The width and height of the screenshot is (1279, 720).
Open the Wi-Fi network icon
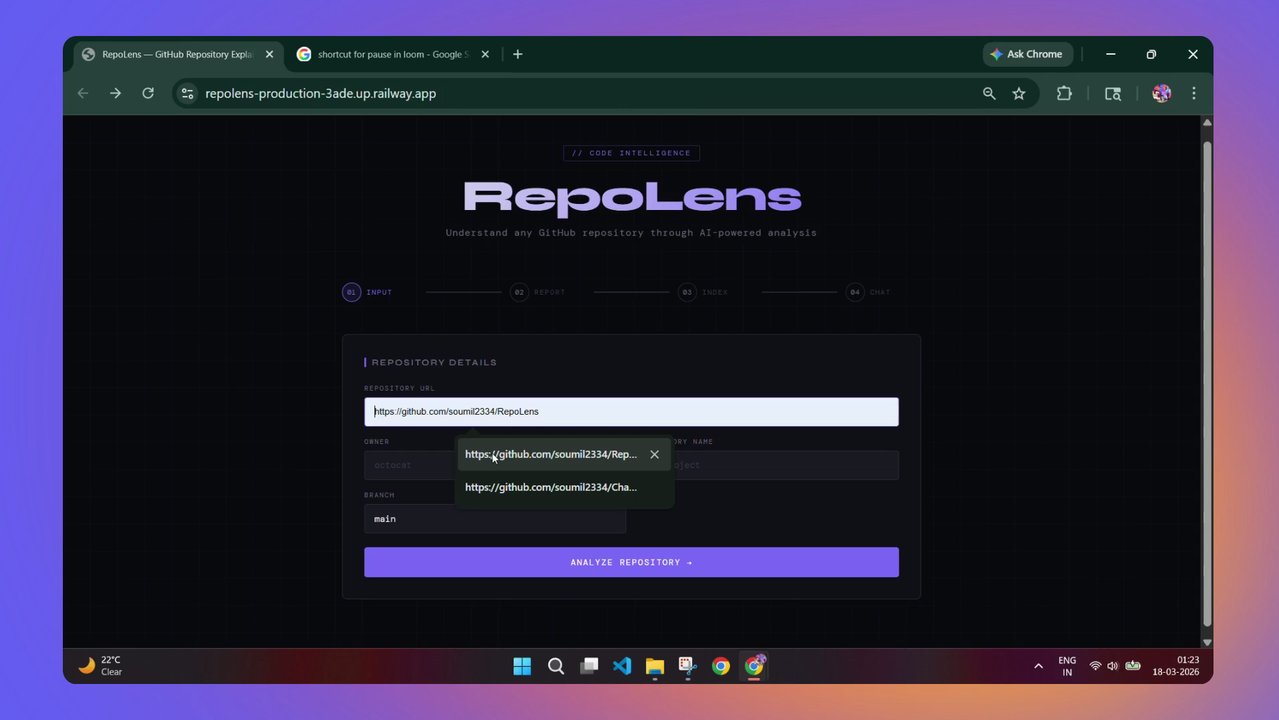[x=1095, y=666]
